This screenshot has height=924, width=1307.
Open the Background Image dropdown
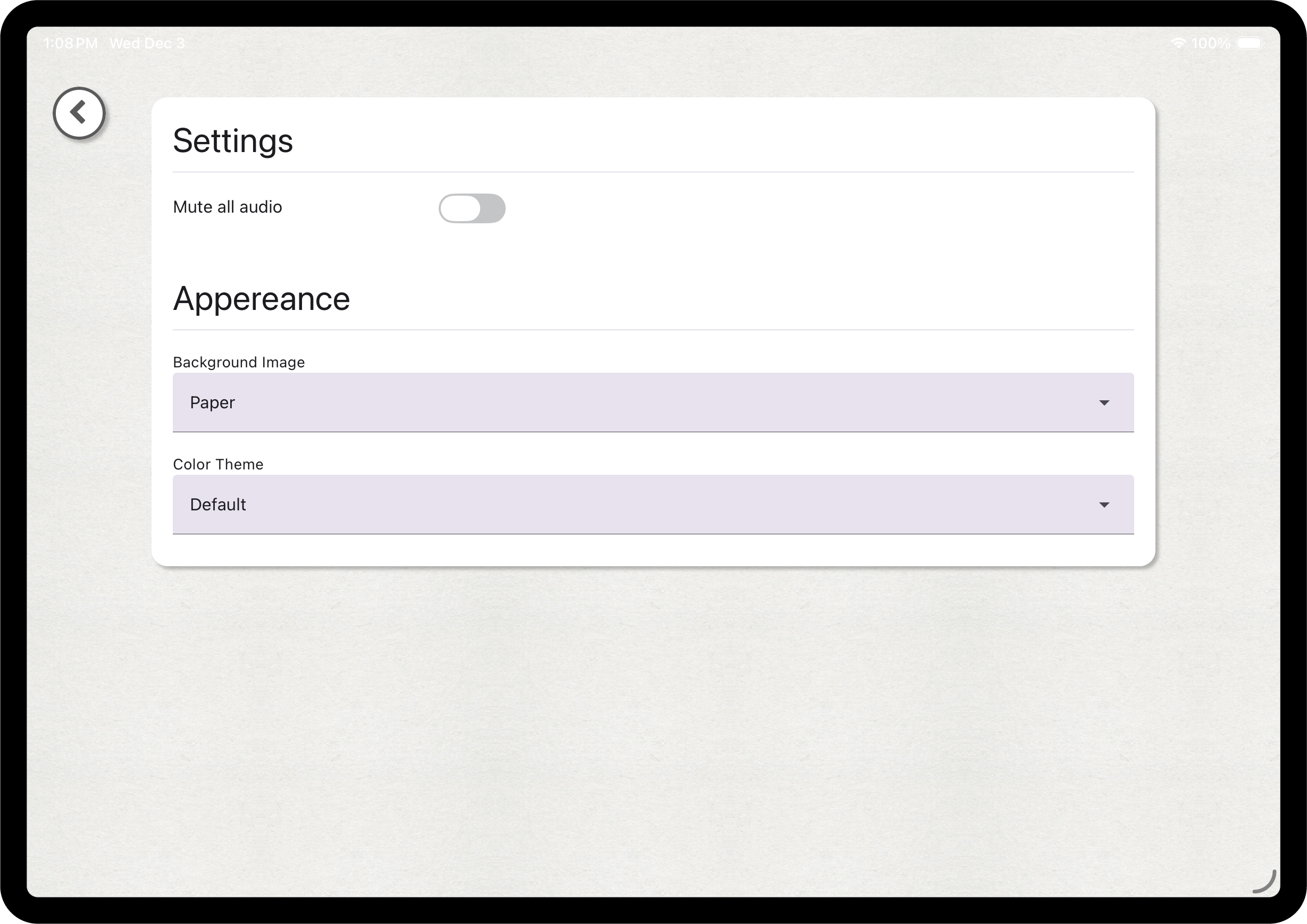[x=652, y=402]
